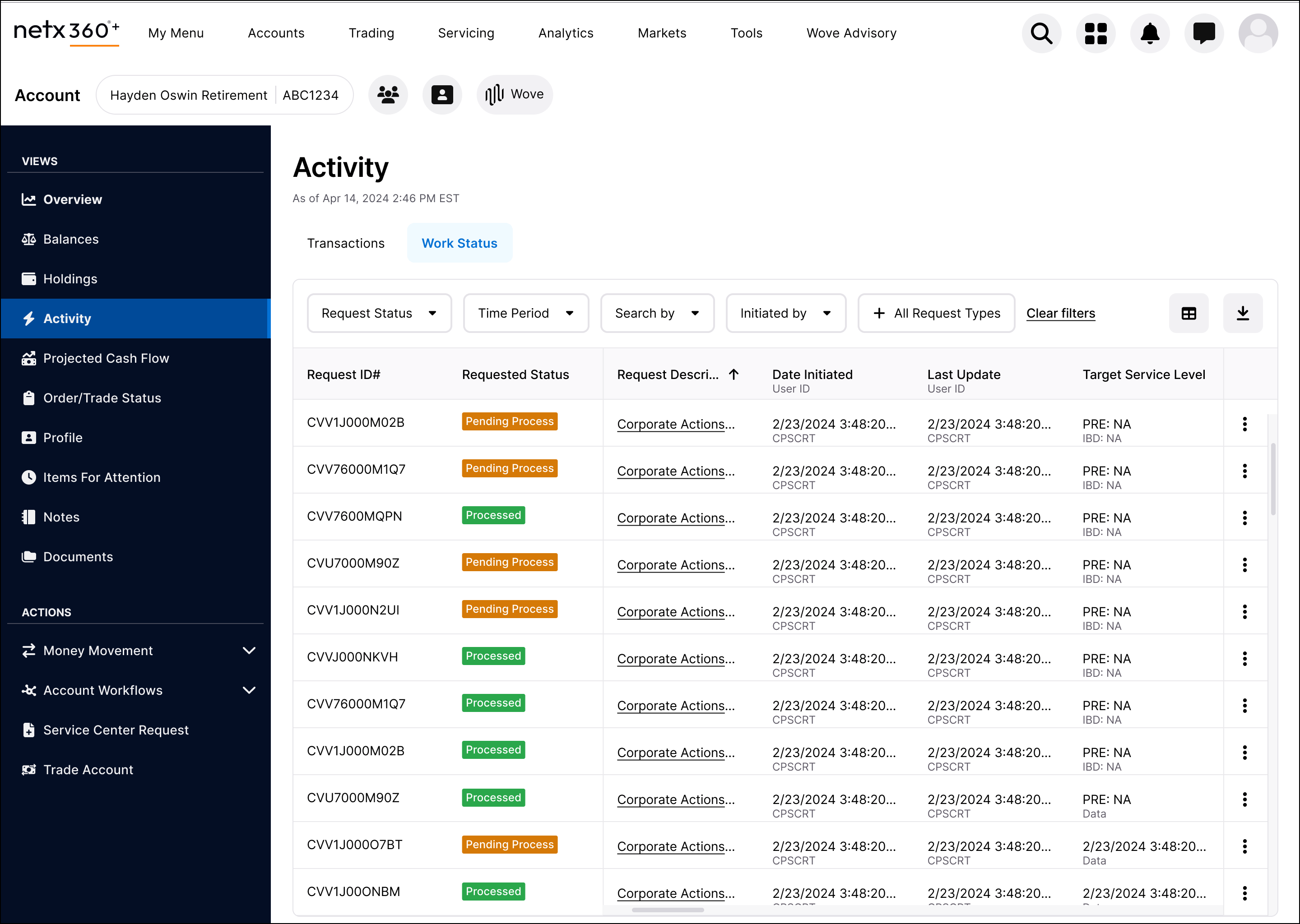The width and height of the screenshot is (1300, 924).
Task: Open the notifications bell icon
Action: tap(1150, 32)
